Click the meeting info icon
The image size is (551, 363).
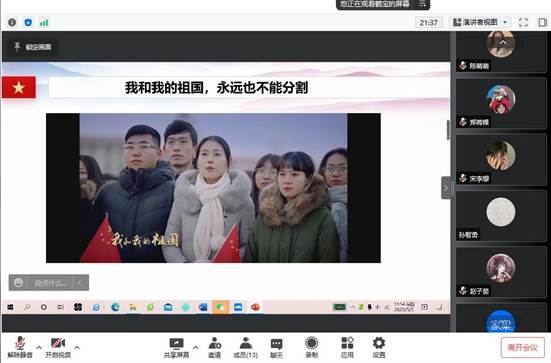click(x=12, y=22)
